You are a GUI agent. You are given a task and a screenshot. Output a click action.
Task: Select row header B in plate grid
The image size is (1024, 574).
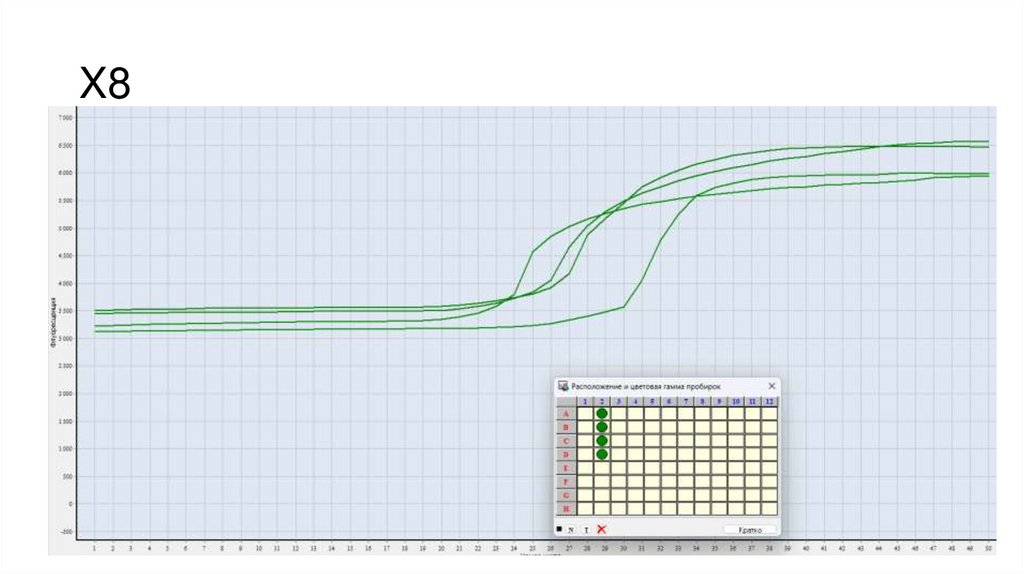point(566,427)
